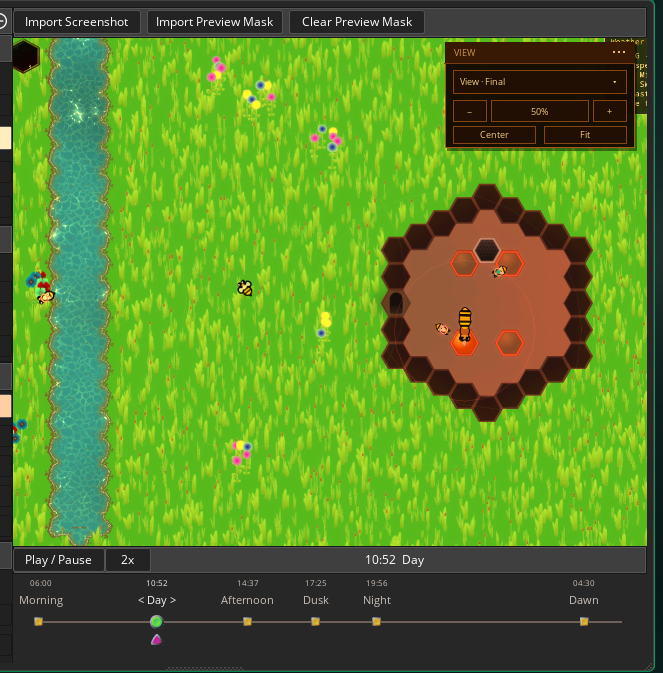This screenshot has height=673, width=663.
Task: Select the Dawn timeline marker
Action: [584, 621]
